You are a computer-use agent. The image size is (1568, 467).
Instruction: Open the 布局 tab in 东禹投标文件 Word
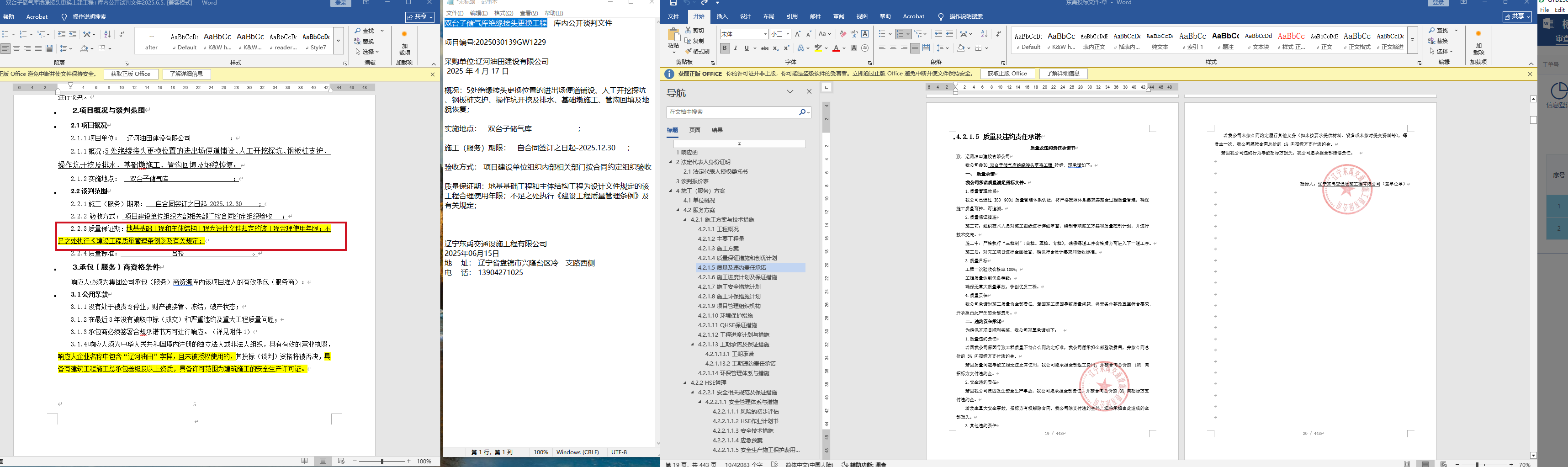(769, 16)
